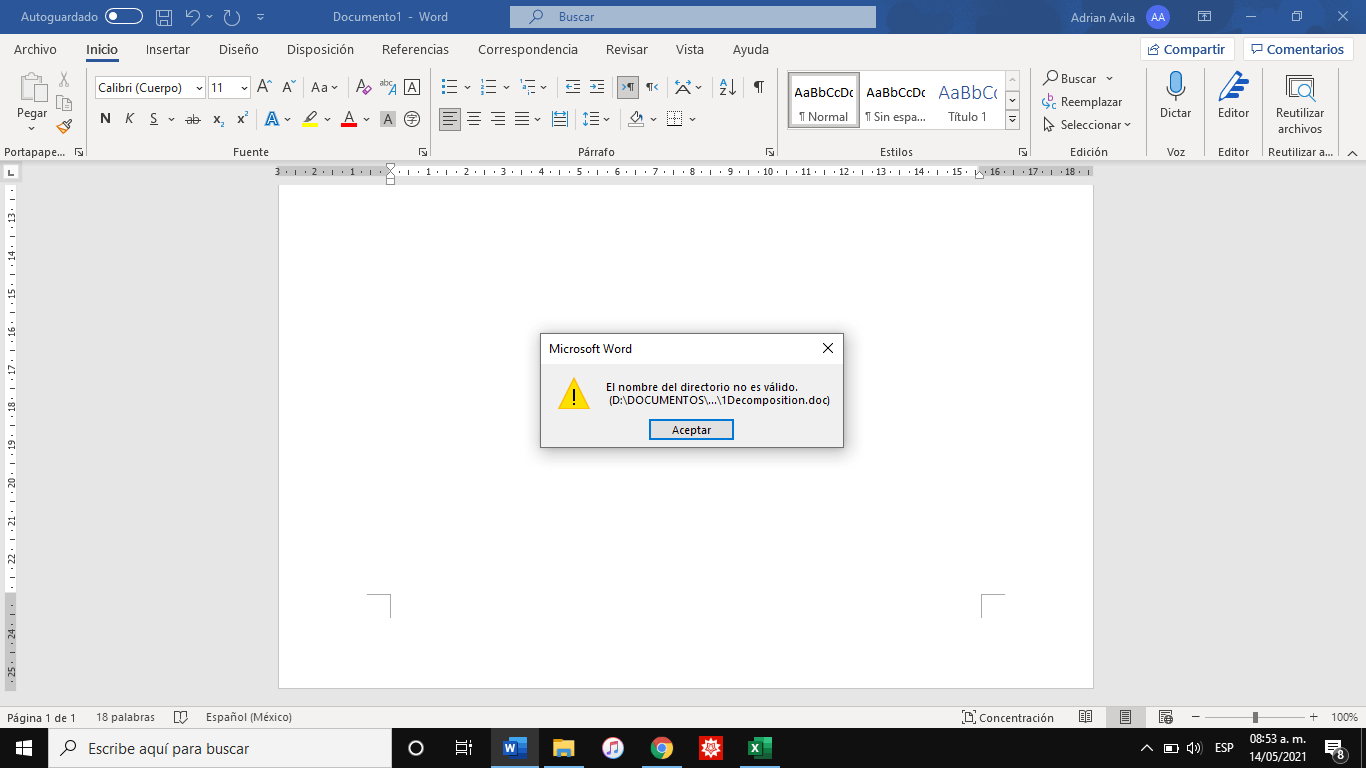Toggle show paragraph marks
The width and height of the screenshot is (1366, 768).
tap(759, 87)
